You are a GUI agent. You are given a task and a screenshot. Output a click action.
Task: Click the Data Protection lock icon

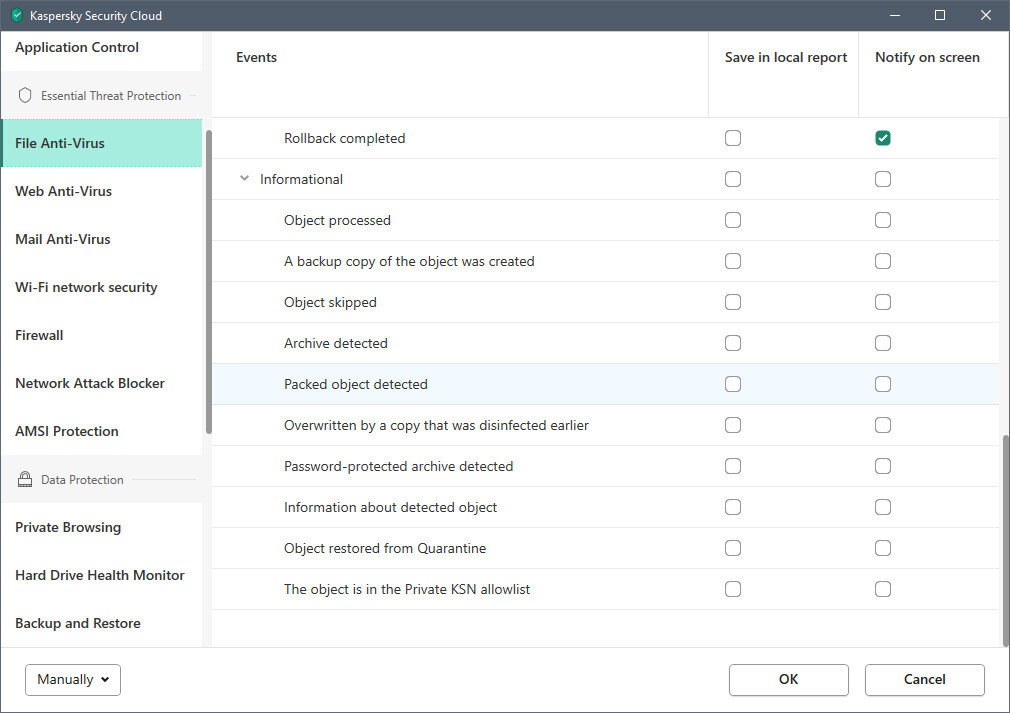(x=25, y=479)
